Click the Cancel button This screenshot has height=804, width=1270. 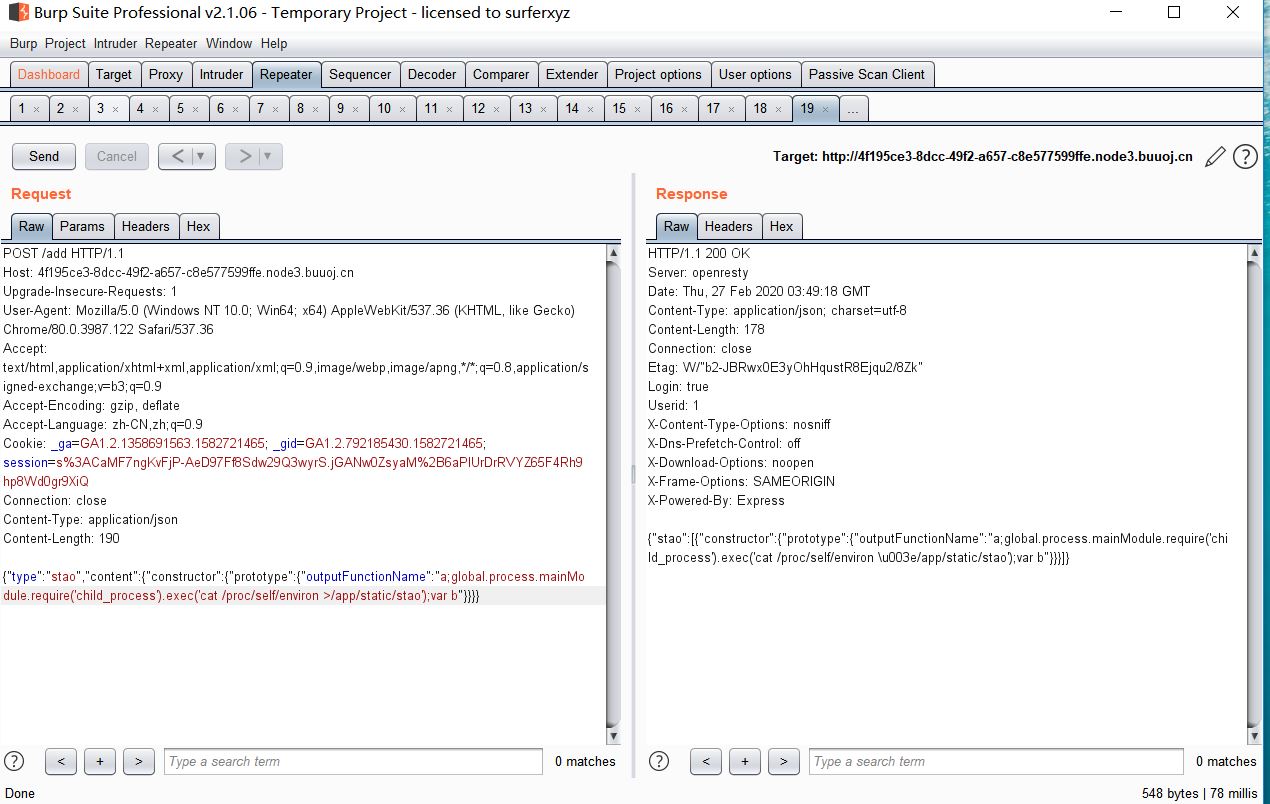tap(117, 156)
